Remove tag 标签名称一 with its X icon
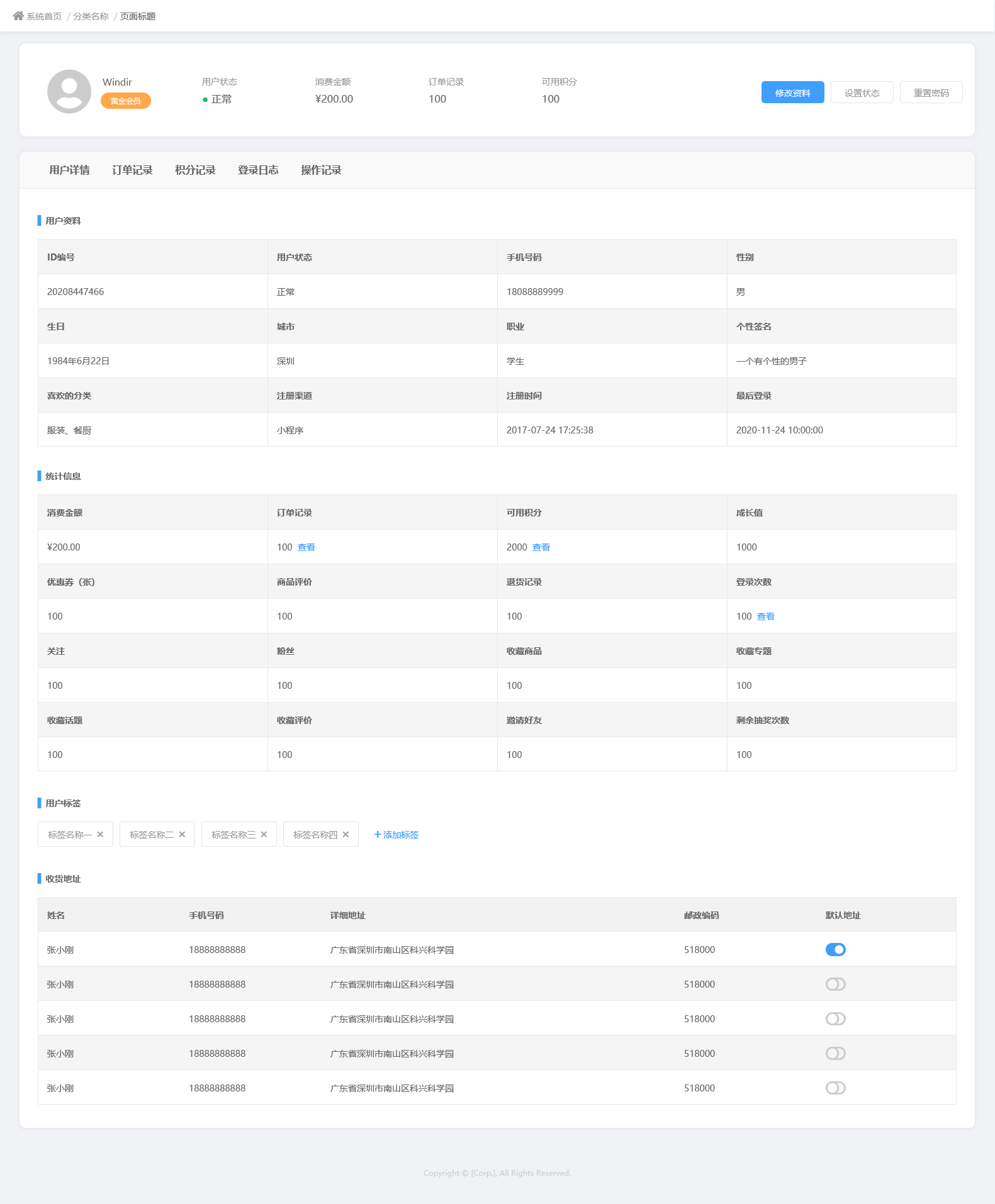The width and height of the screenshot is (995, 1204). (100, 834)
